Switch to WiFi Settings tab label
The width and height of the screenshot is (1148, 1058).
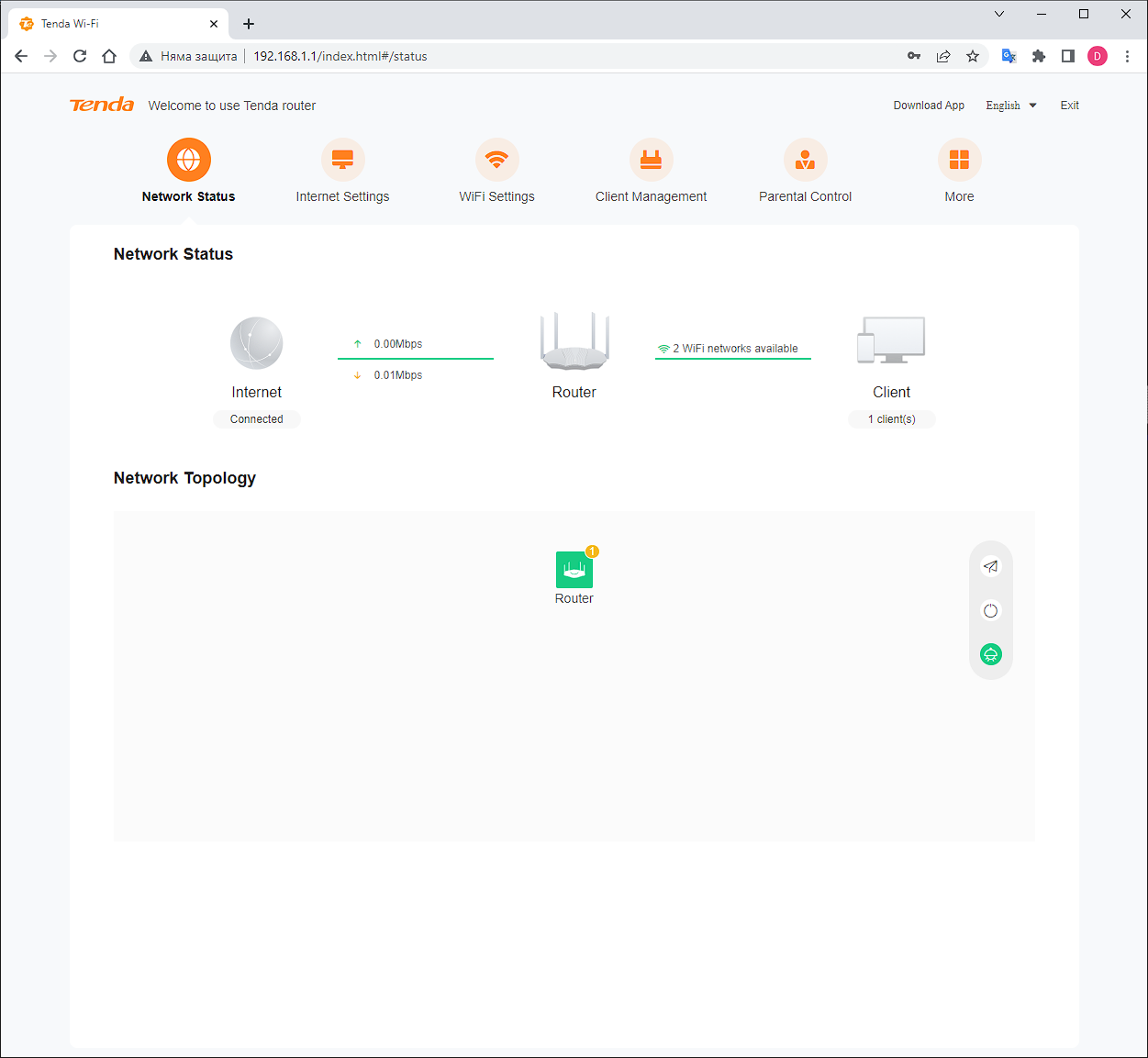click(497, 196)
